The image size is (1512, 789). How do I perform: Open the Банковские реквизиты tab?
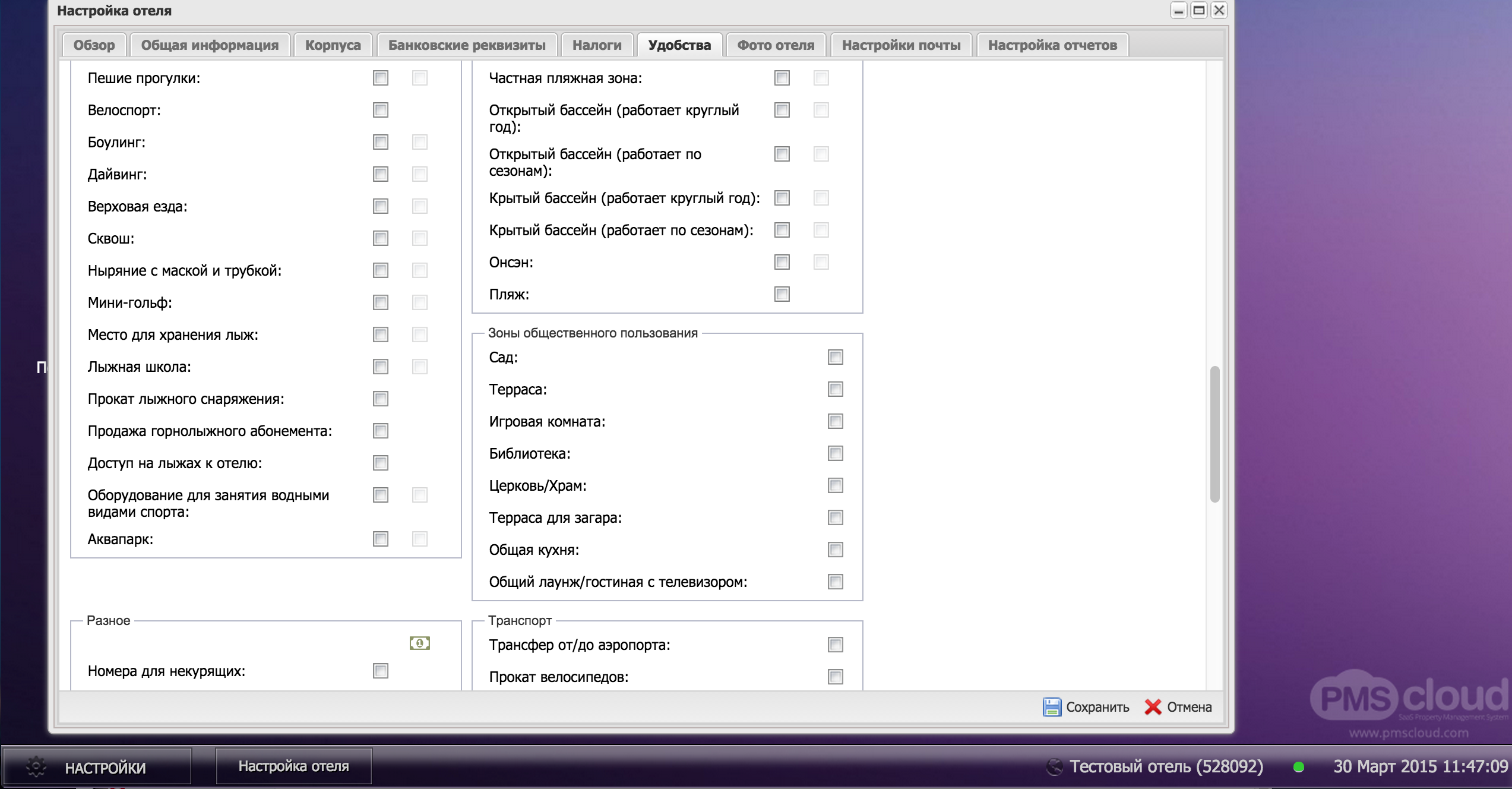(466, 45)
